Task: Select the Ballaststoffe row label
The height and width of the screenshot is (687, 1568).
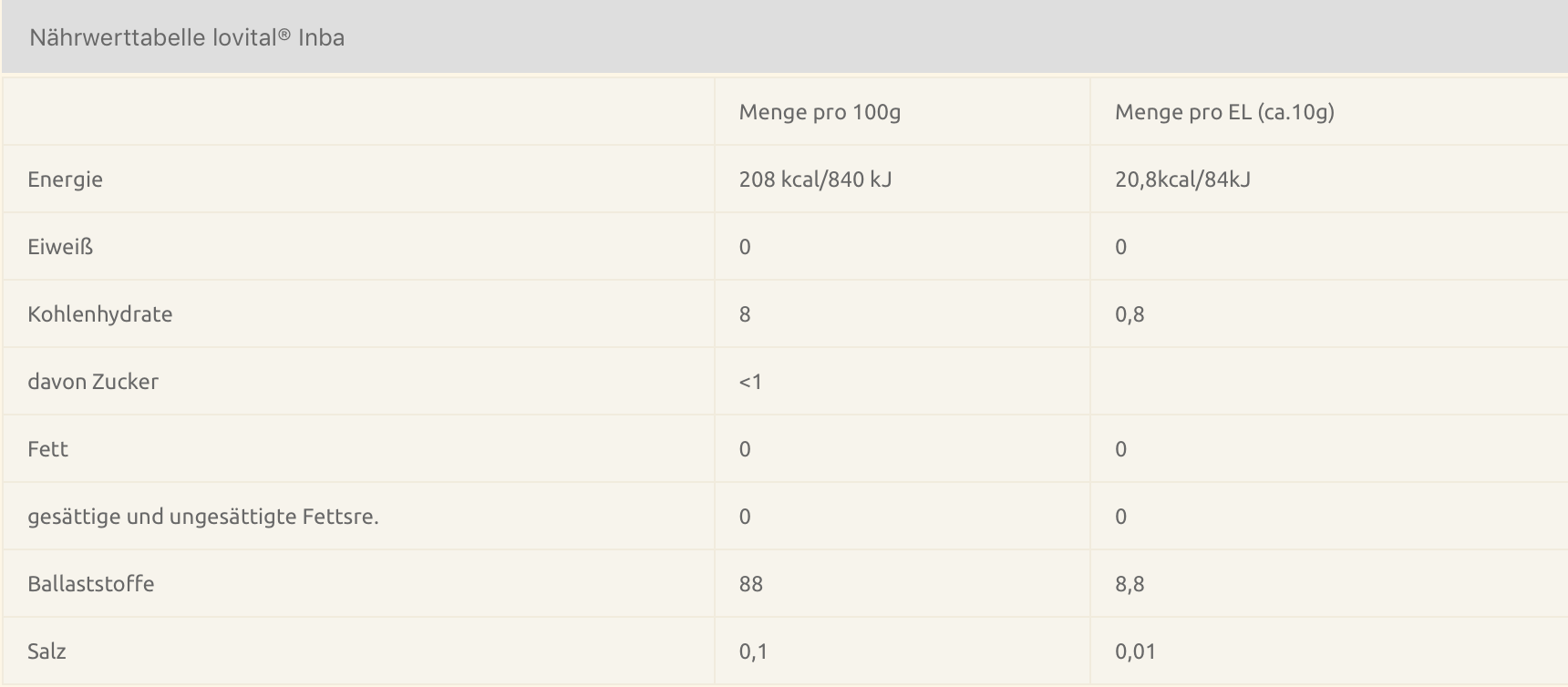Action: [x=90, y=584]
